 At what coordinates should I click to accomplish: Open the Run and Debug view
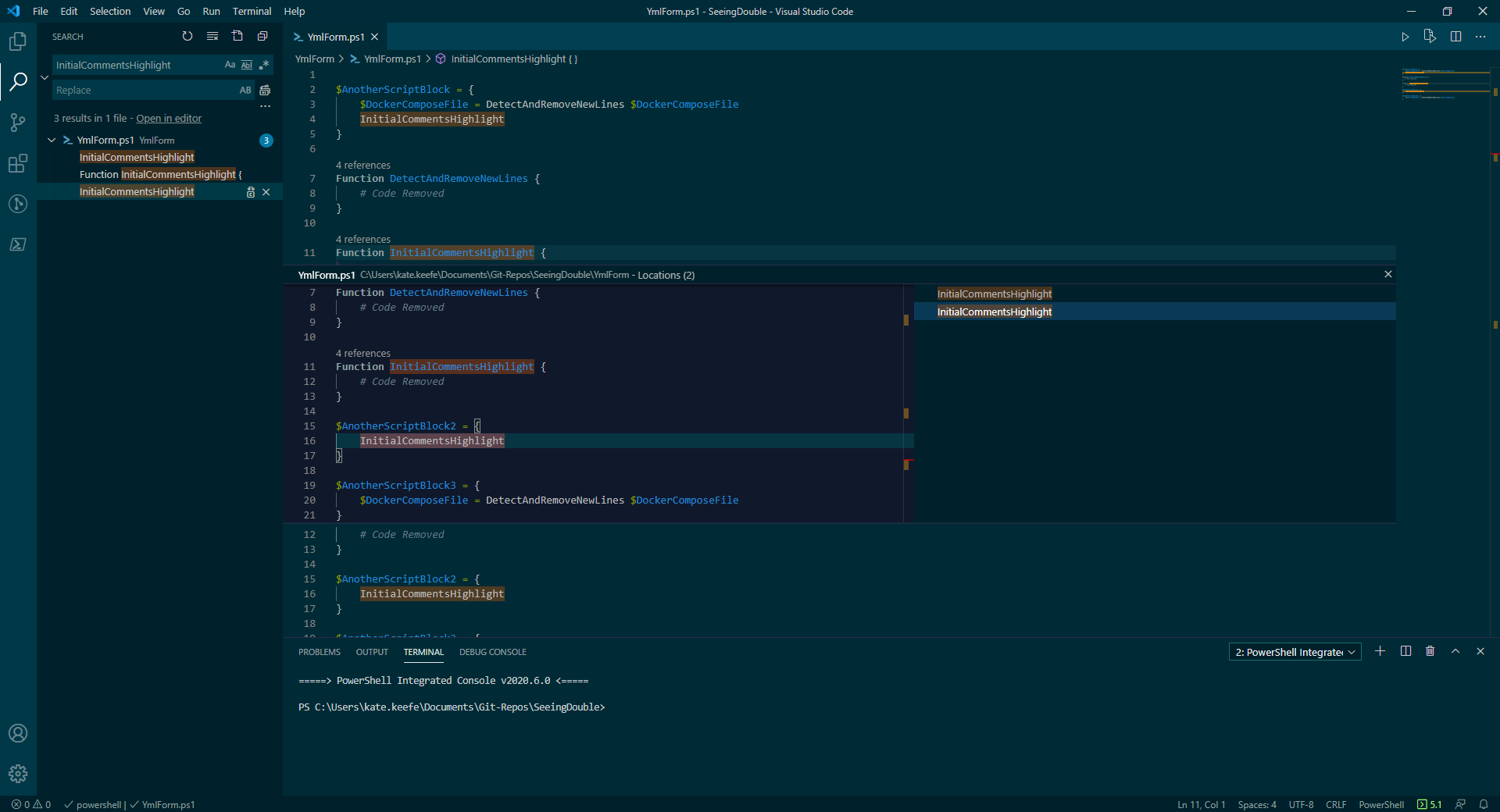pos(18,204)
